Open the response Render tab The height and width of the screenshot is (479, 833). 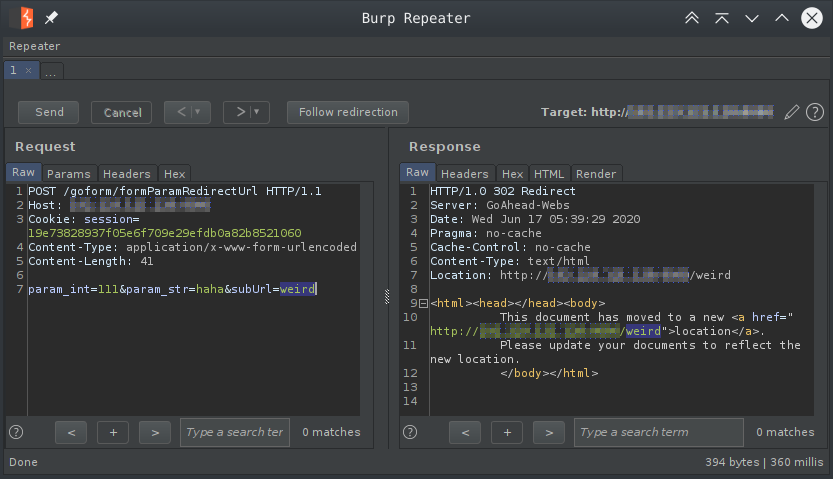[x=596, y=173]
